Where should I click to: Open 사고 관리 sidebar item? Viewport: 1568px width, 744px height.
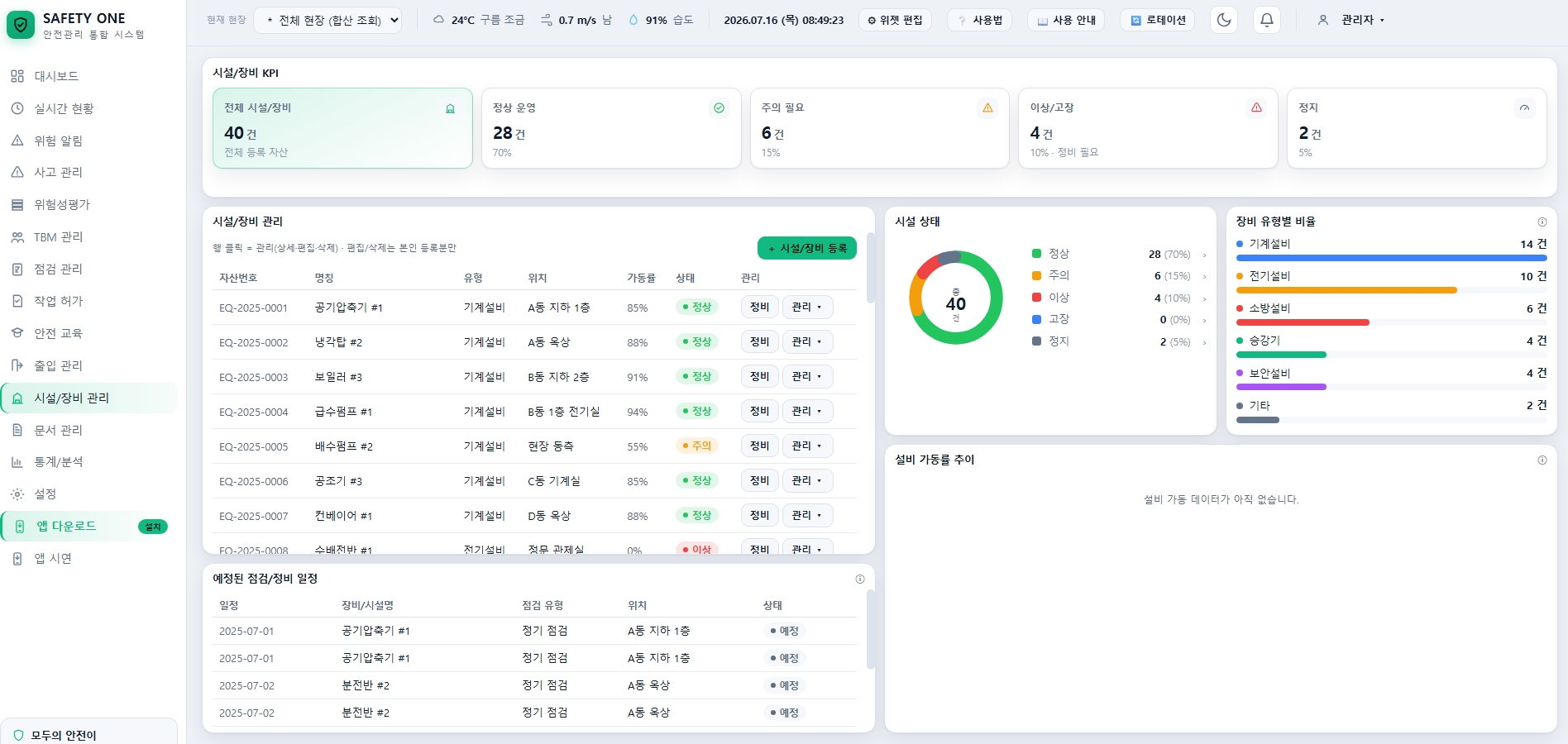(x=88, y=172)
